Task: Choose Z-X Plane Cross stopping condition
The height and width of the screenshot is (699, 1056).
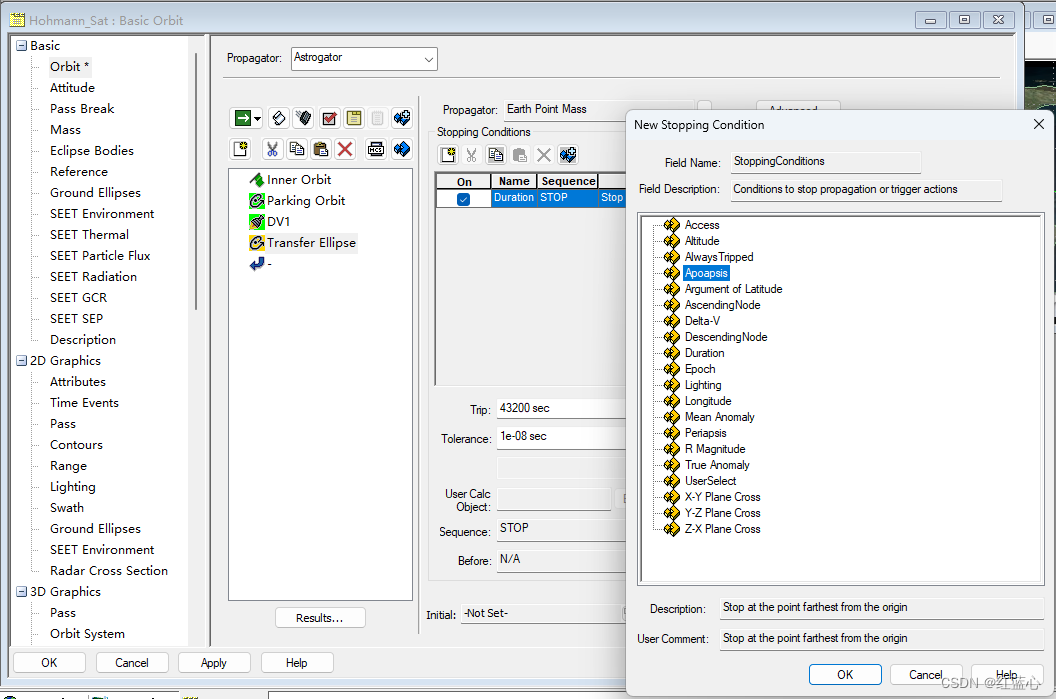Action: 722,529
